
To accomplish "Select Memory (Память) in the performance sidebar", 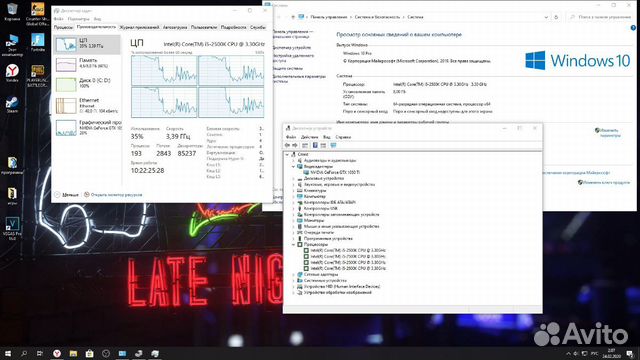I will click(87, 64).
